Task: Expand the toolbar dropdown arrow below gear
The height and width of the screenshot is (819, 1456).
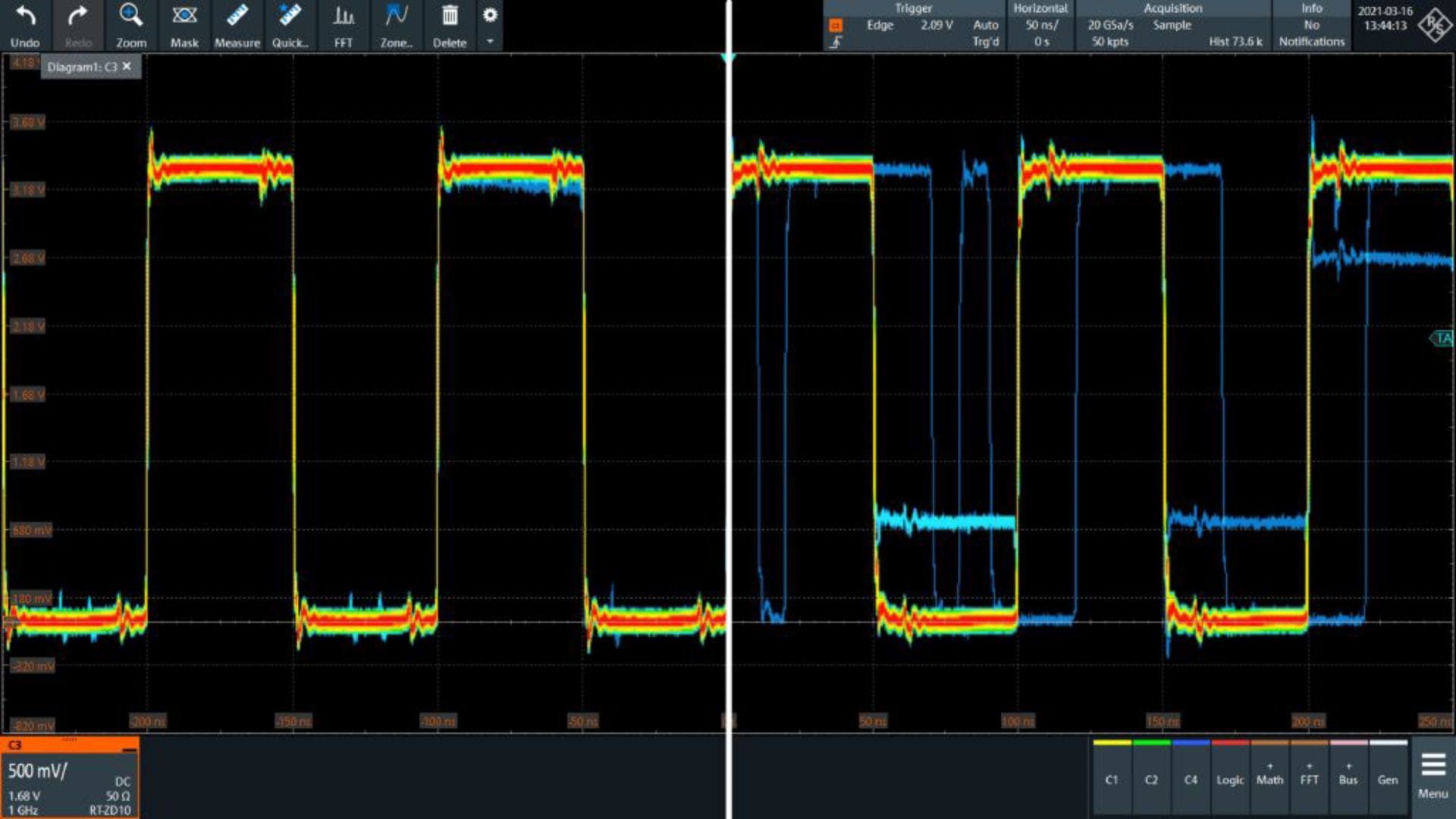Action: tap(490, 41)
